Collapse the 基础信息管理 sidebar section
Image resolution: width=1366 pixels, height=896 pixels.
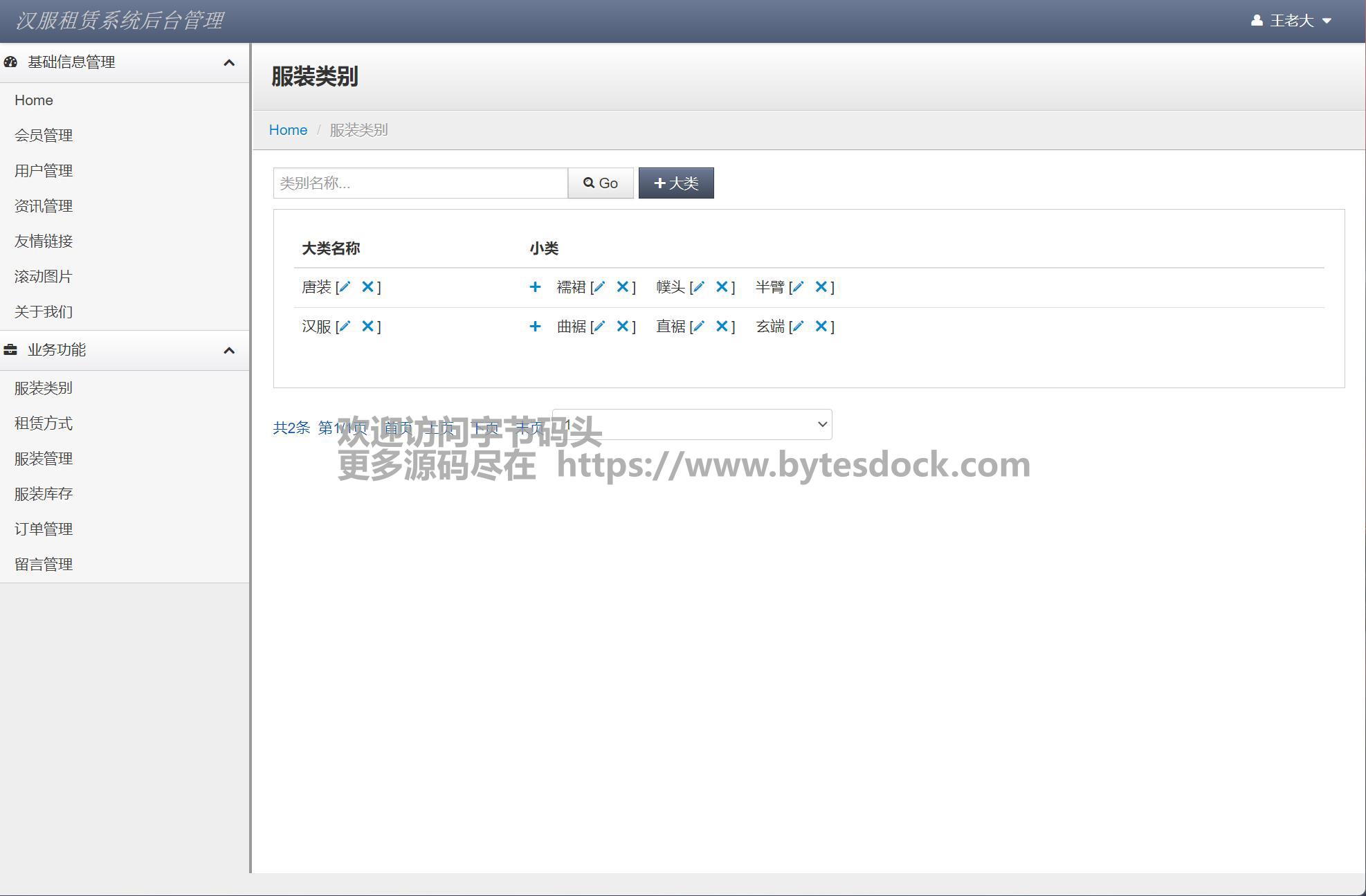pos(229,63)
